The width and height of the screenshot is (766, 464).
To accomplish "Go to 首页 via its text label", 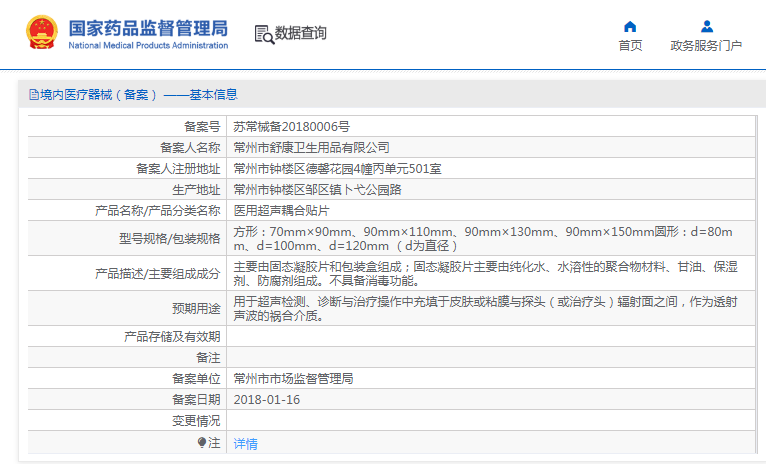I will pyautogui.click(x=630, y=46).
